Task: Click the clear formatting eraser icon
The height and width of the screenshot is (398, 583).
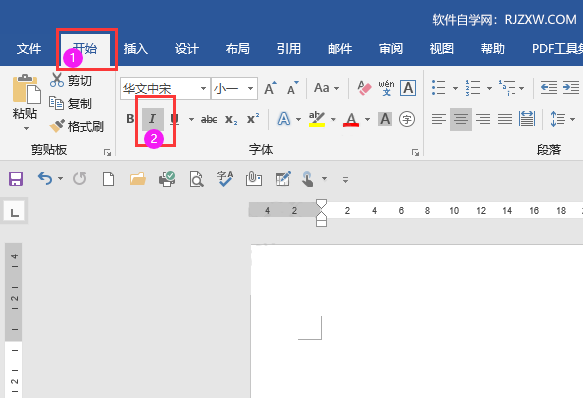Action: (x=364, y=89)
